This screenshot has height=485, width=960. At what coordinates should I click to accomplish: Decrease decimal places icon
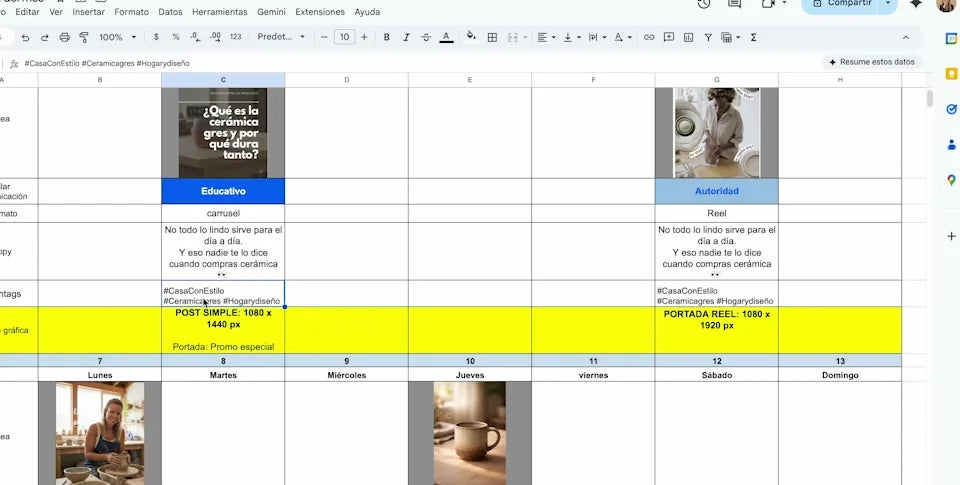[x=195, y=37]
